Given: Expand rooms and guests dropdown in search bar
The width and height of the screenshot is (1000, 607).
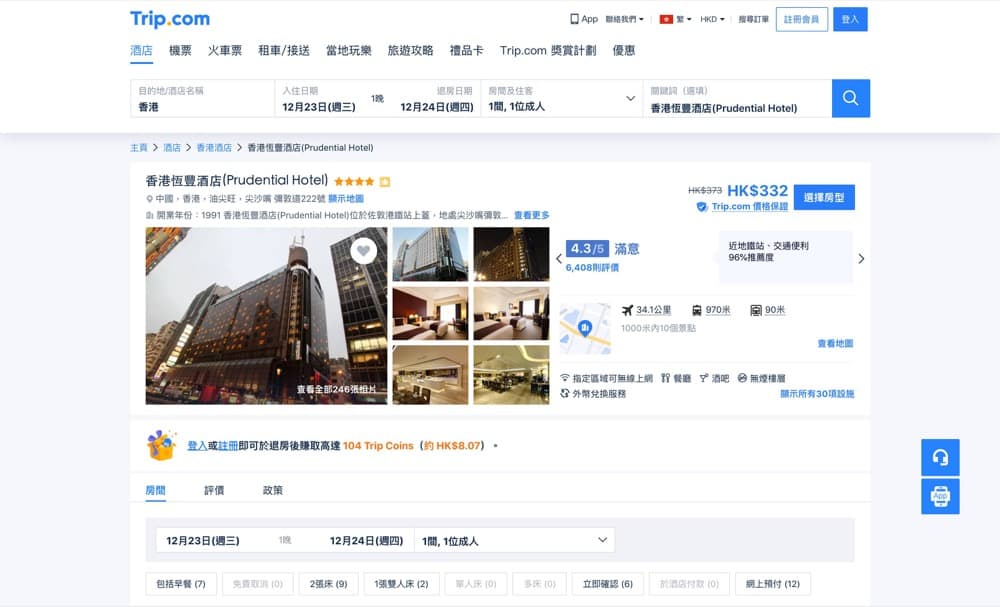Looking at the screenshot, I should pos(630,98).
